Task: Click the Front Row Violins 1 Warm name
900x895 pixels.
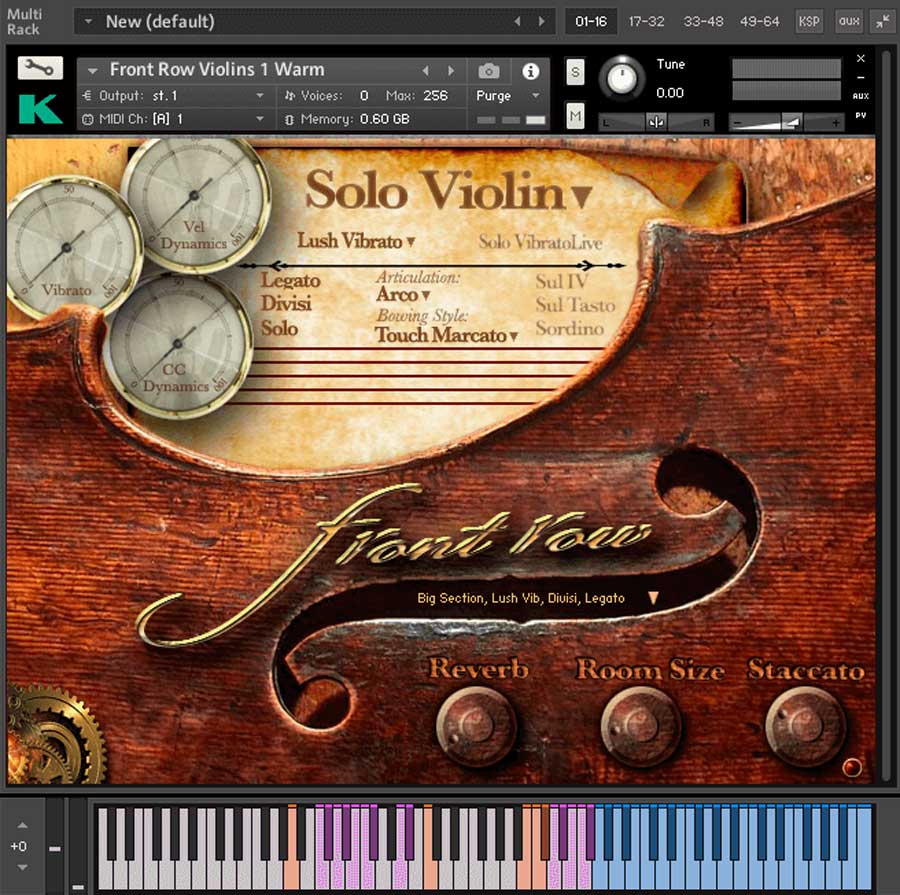Action: [x=217, y=69]
